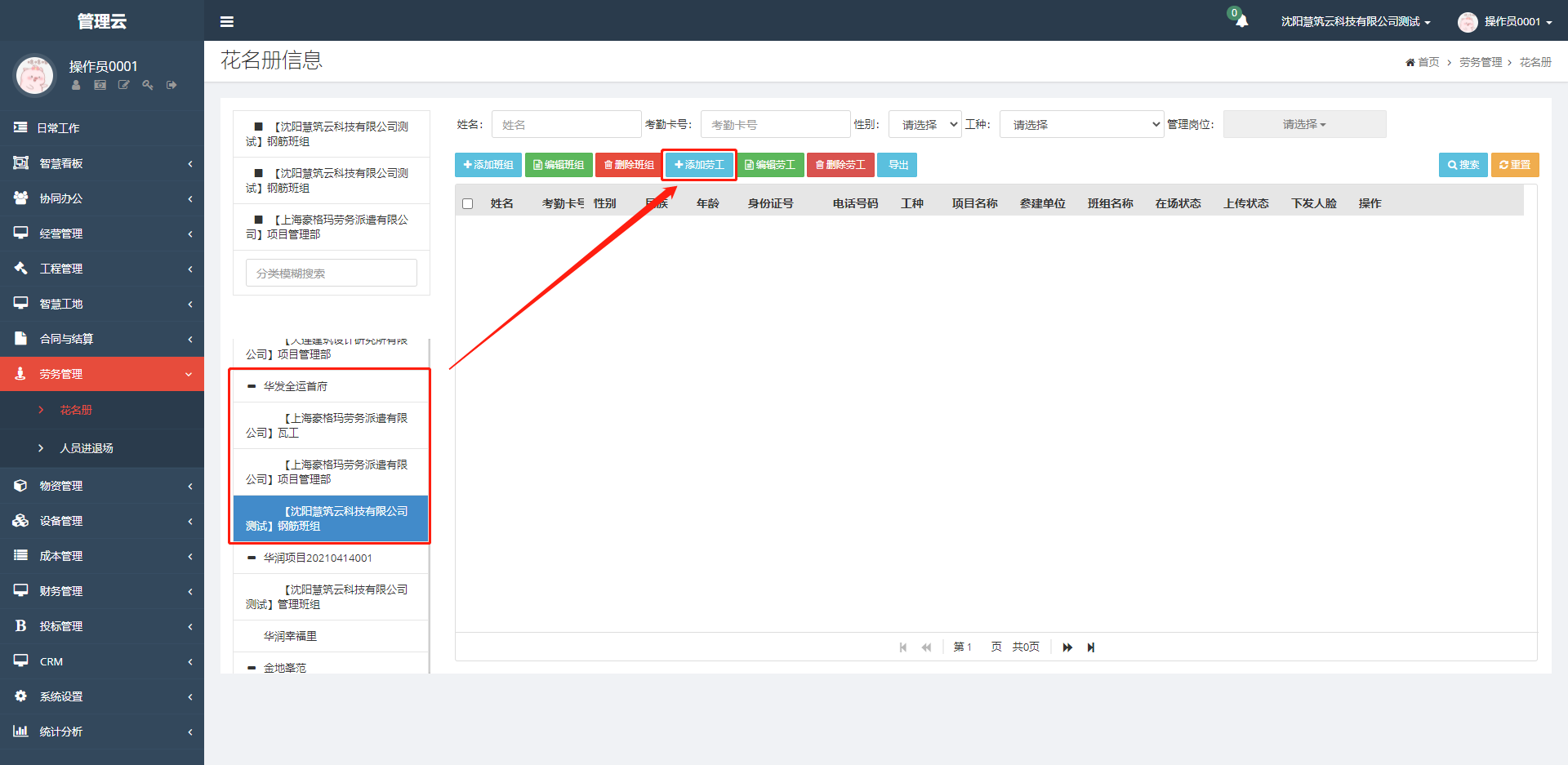Image resolution: width=1568 pixels, height=765 pixels.
Task: Click the next page double-arrow icon
Action: point(1067,647)
